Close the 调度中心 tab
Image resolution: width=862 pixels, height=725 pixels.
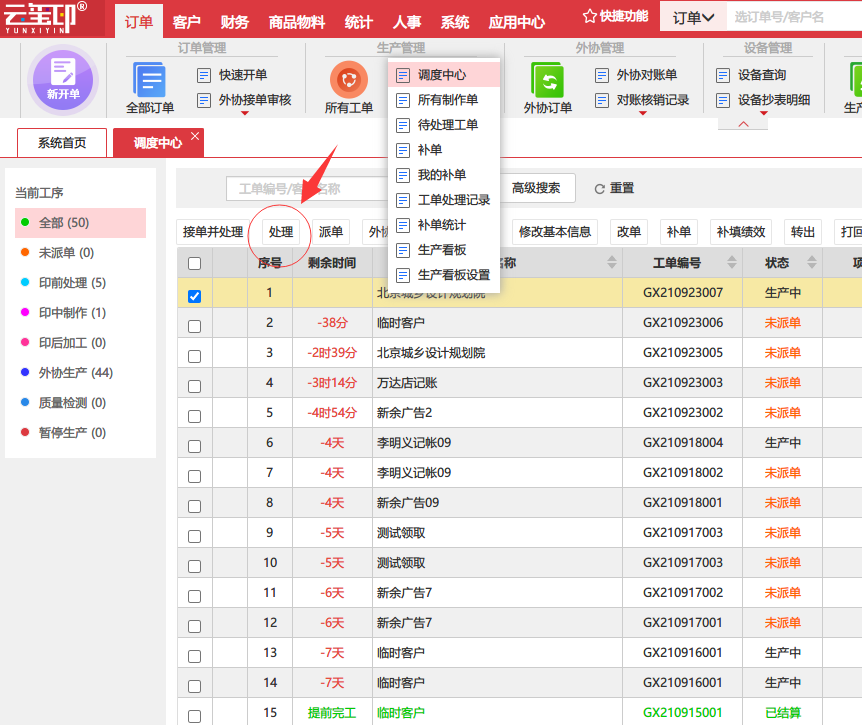[195, 136]
